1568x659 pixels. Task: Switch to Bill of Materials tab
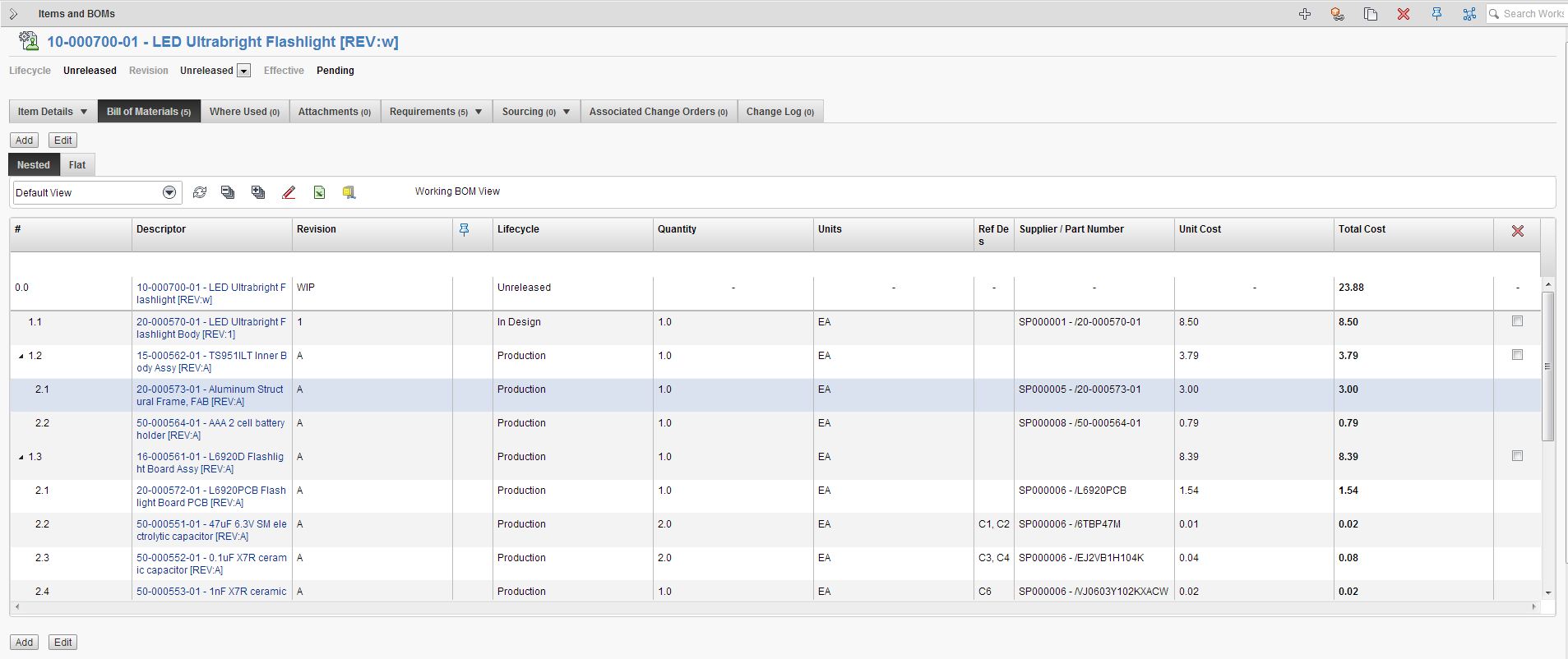pos(149,112)
